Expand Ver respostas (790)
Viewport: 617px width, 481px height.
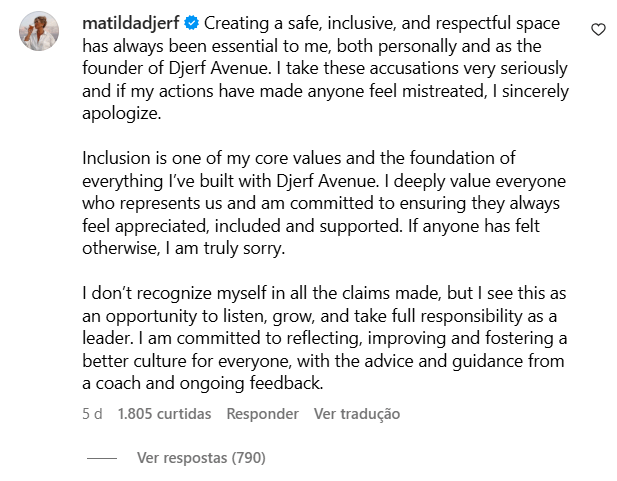point(201,458)
